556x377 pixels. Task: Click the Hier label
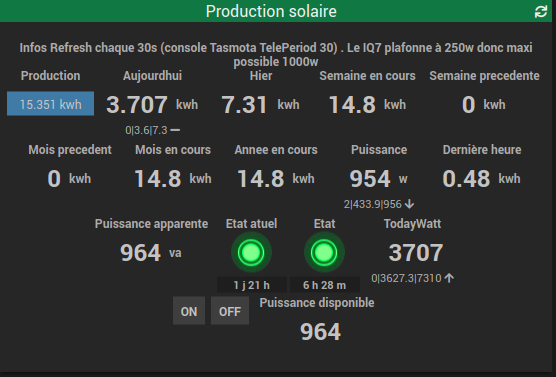coord(261,76)
